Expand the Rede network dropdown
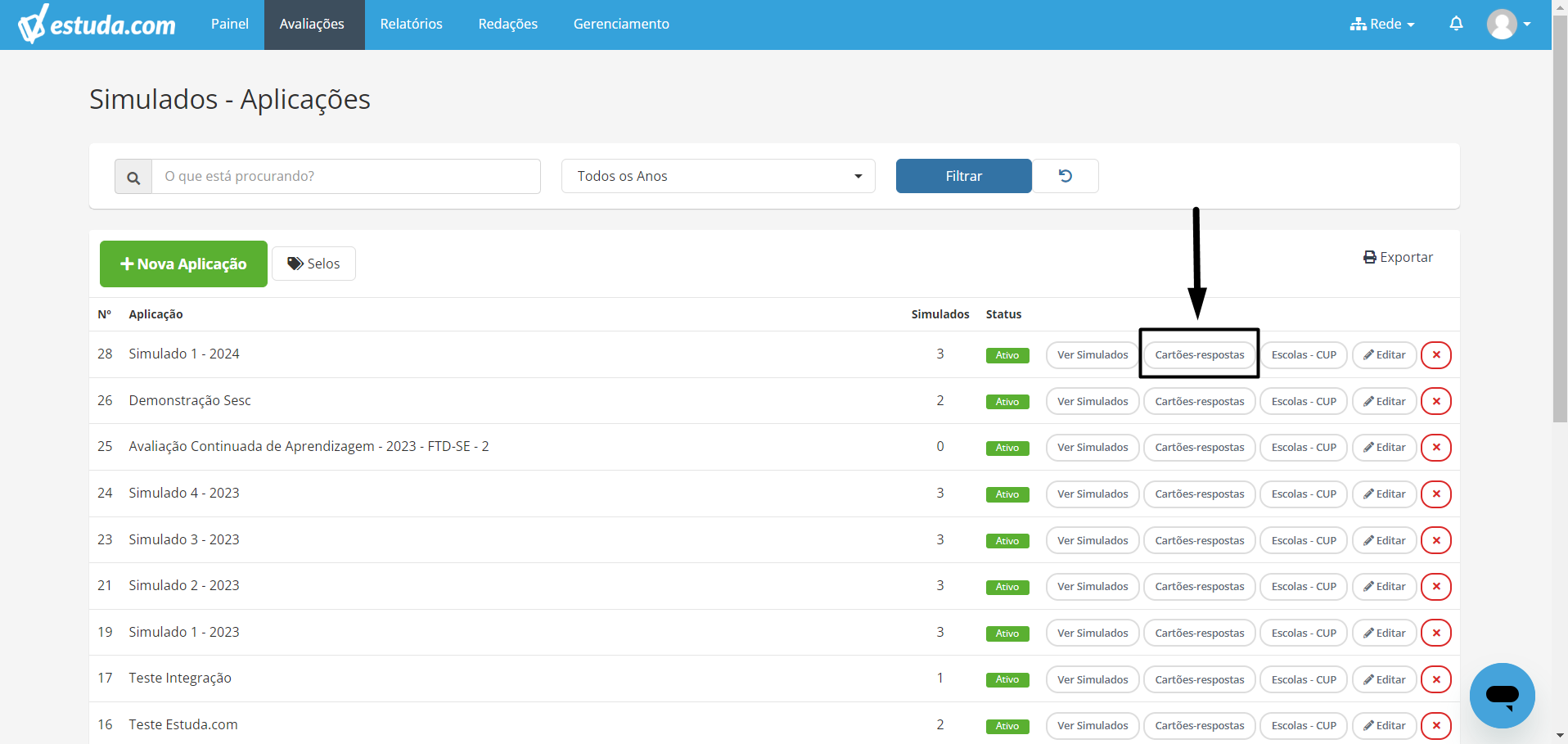Viewport: 1568px width, 744px height. click(x=1382, y=25)
